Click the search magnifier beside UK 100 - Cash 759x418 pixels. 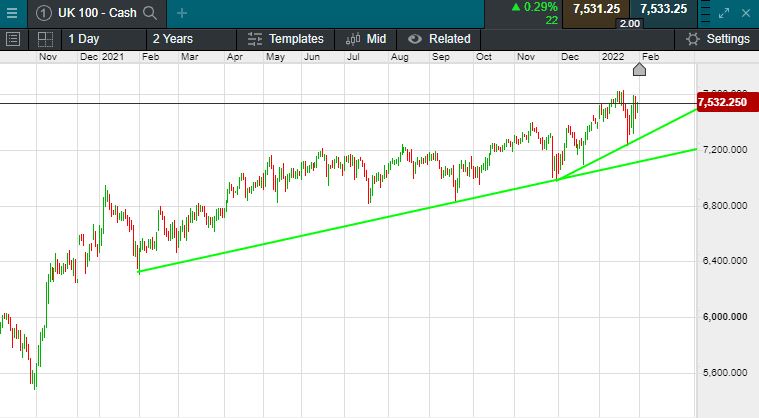pyautogui.click(x=150, y=13)
